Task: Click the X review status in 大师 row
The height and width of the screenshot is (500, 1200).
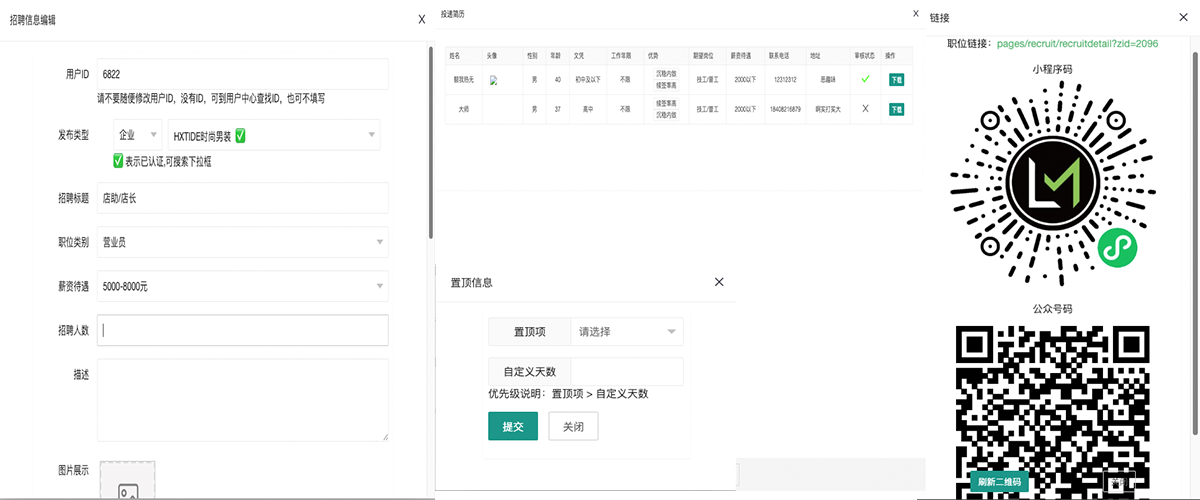Action: [866, 108]
